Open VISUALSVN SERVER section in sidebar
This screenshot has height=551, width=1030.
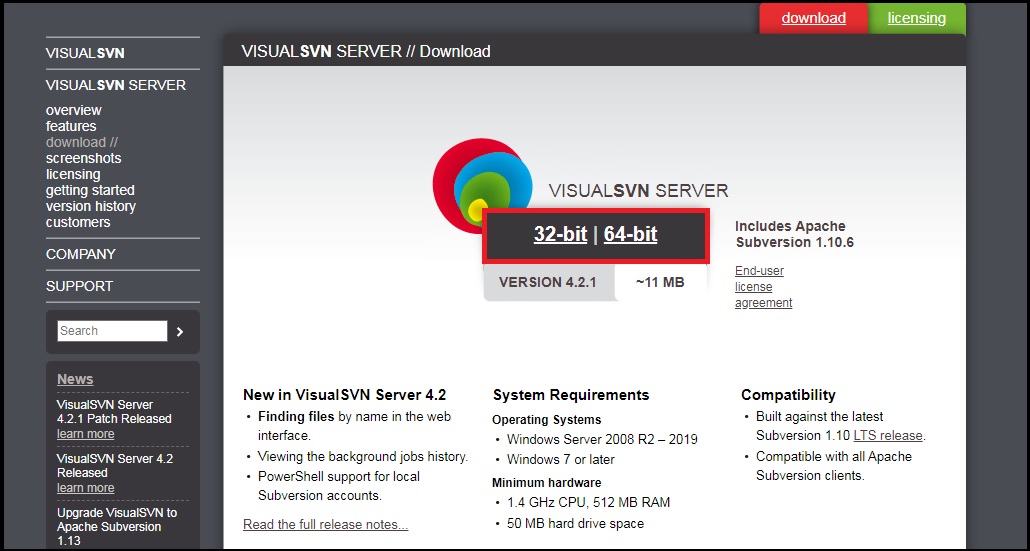click(x=116, y=85)
